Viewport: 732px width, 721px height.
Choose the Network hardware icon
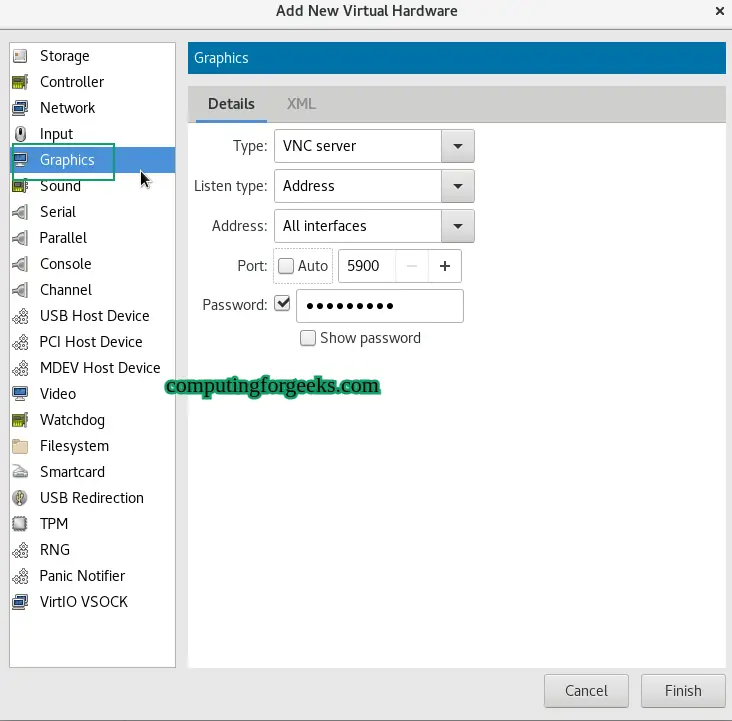[20, 108]
